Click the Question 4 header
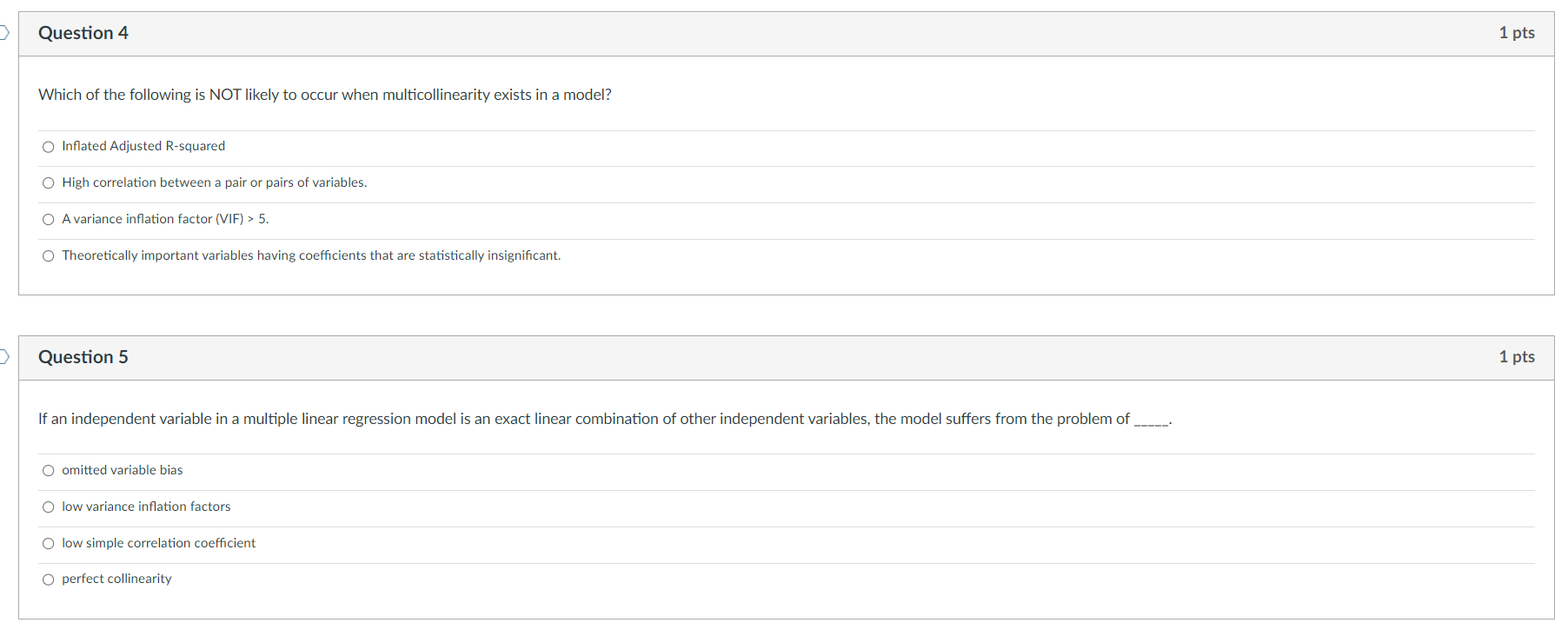The image size is (1568, 636). point(83,32)
